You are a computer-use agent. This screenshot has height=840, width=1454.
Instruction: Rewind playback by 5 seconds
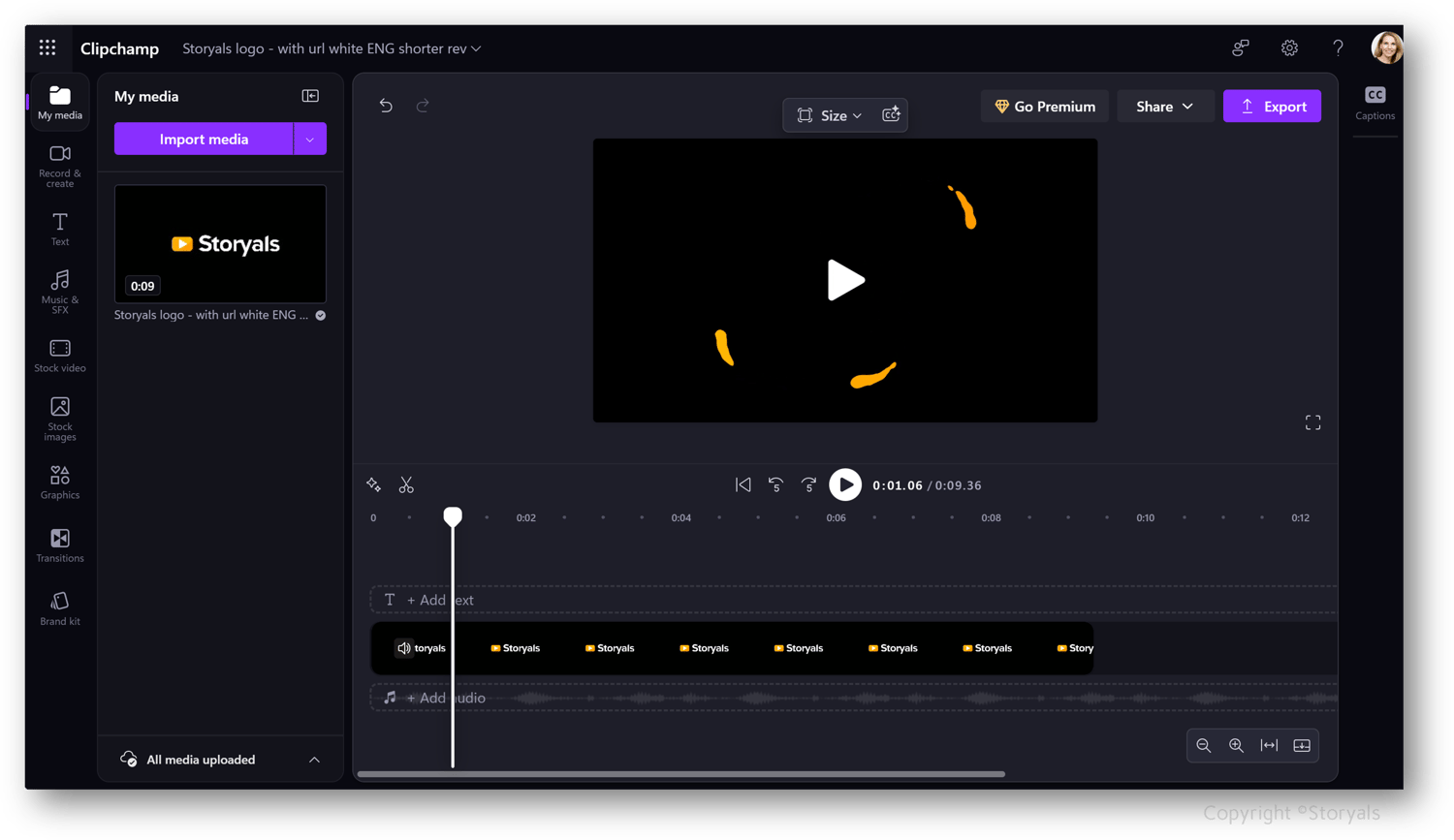pyautogui.click(x=776, y=484)
